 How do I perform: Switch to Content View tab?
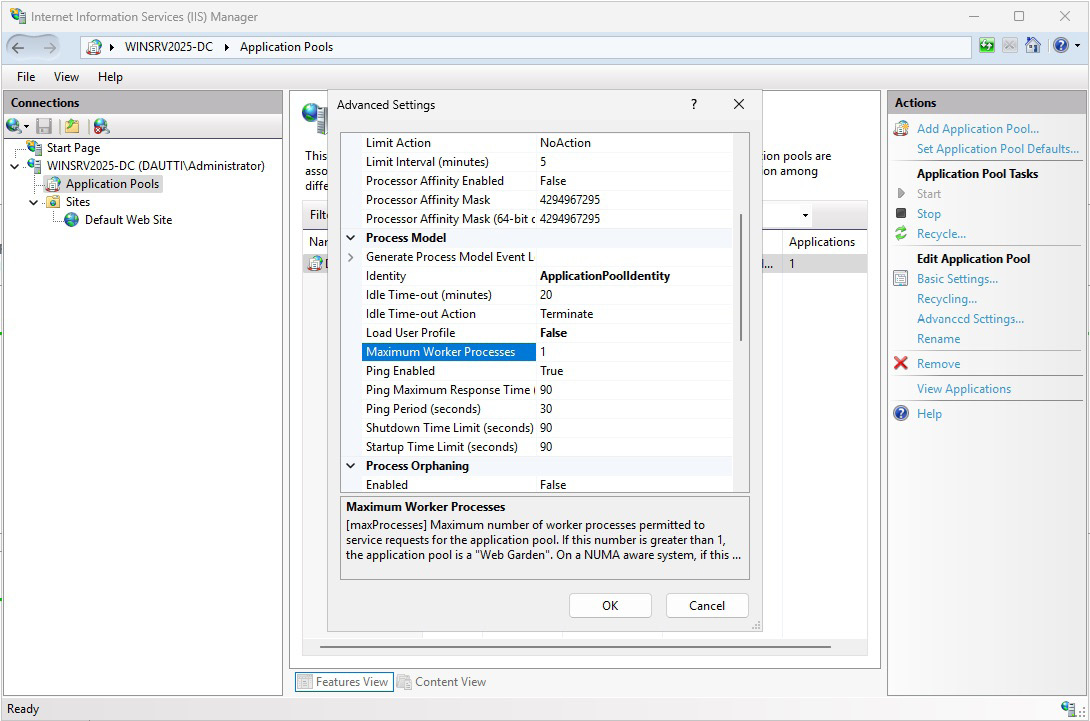[442, 682]
